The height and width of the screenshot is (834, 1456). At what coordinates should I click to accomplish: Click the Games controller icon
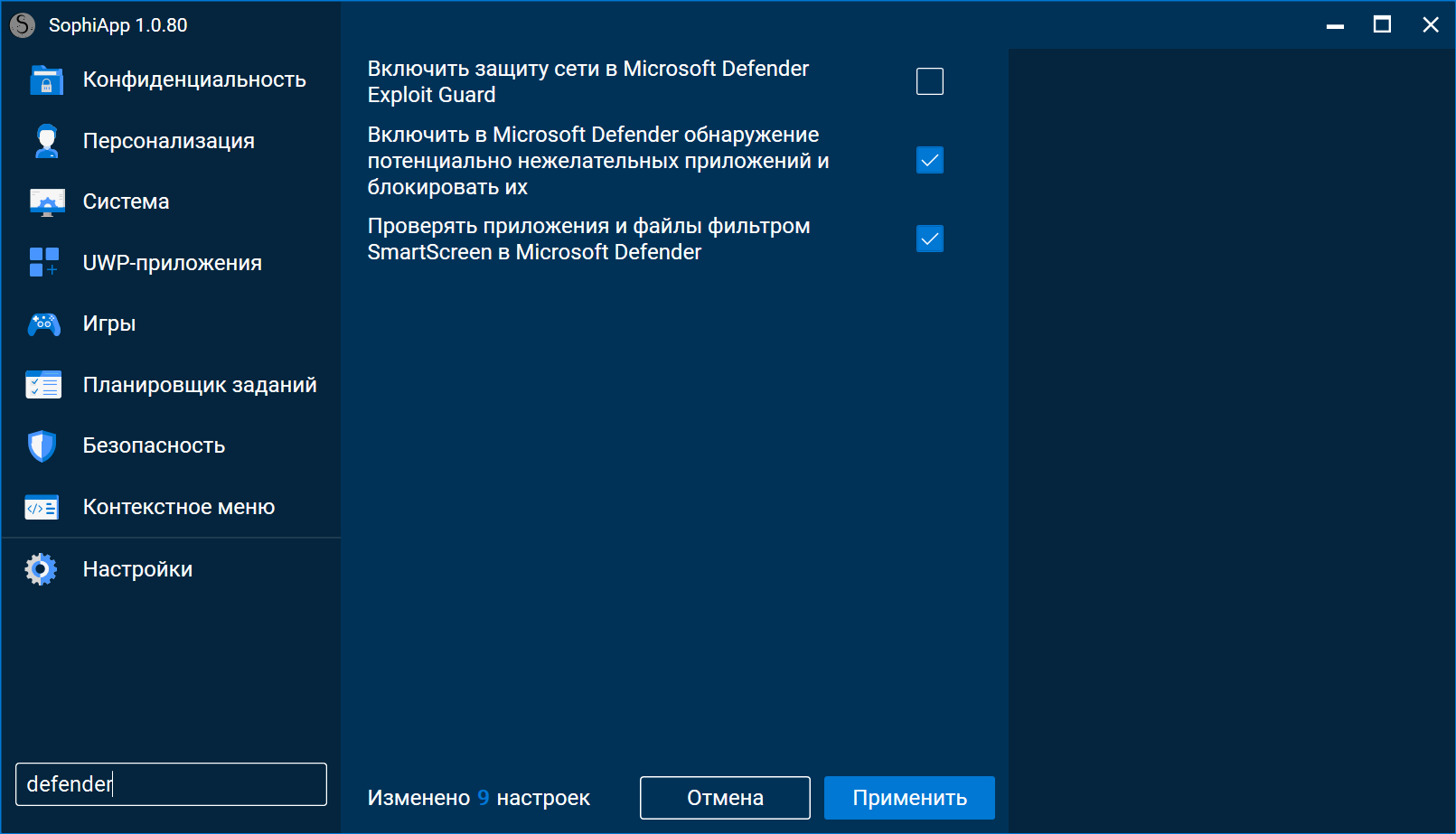[44, 324]
